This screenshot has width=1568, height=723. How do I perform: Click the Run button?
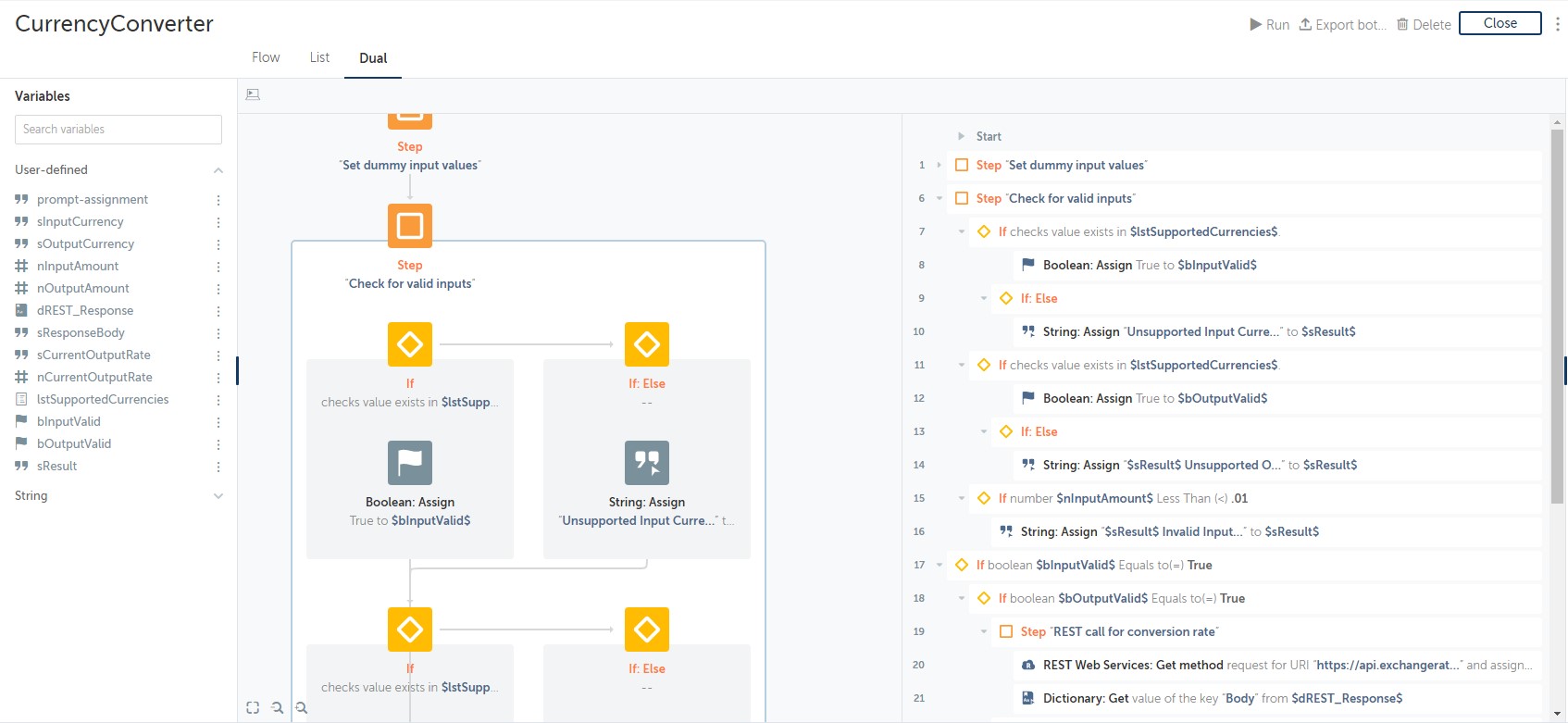(x=1269, y=25)
